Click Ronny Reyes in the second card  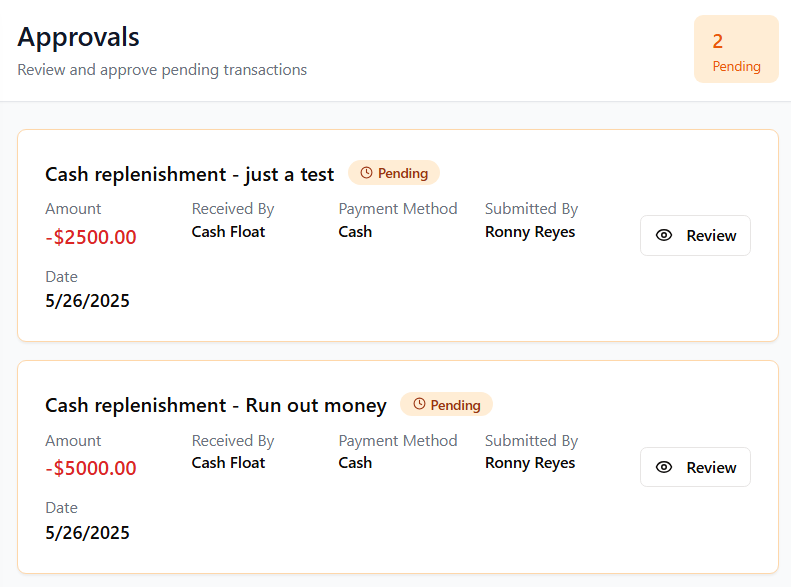(530, 463)
